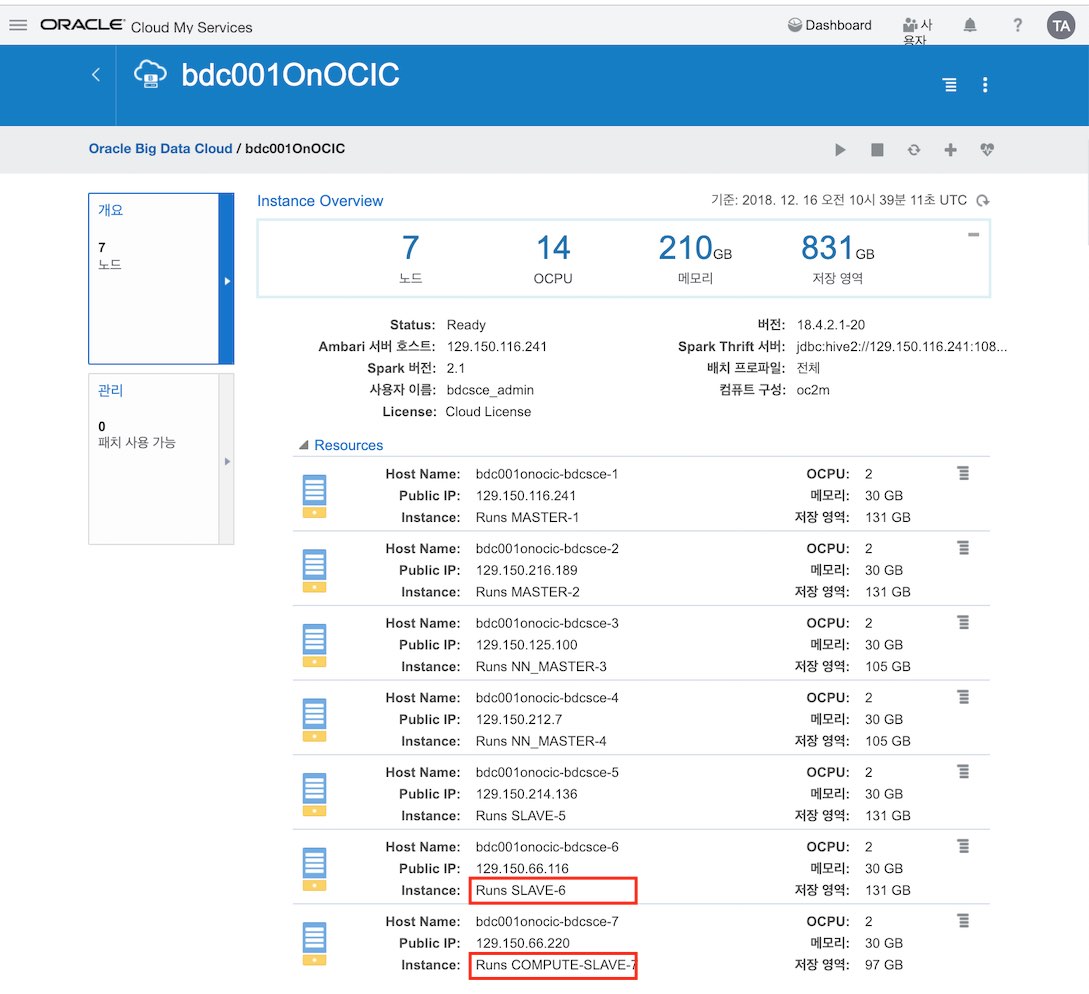Stop the service with square icon
Screen dimensions: 1089x994
click(877, 149)
